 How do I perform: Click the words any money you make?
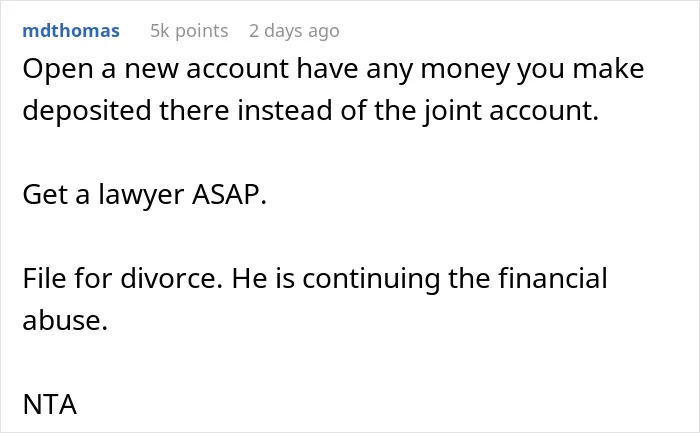pyautogui.click(x=505, y=70)
